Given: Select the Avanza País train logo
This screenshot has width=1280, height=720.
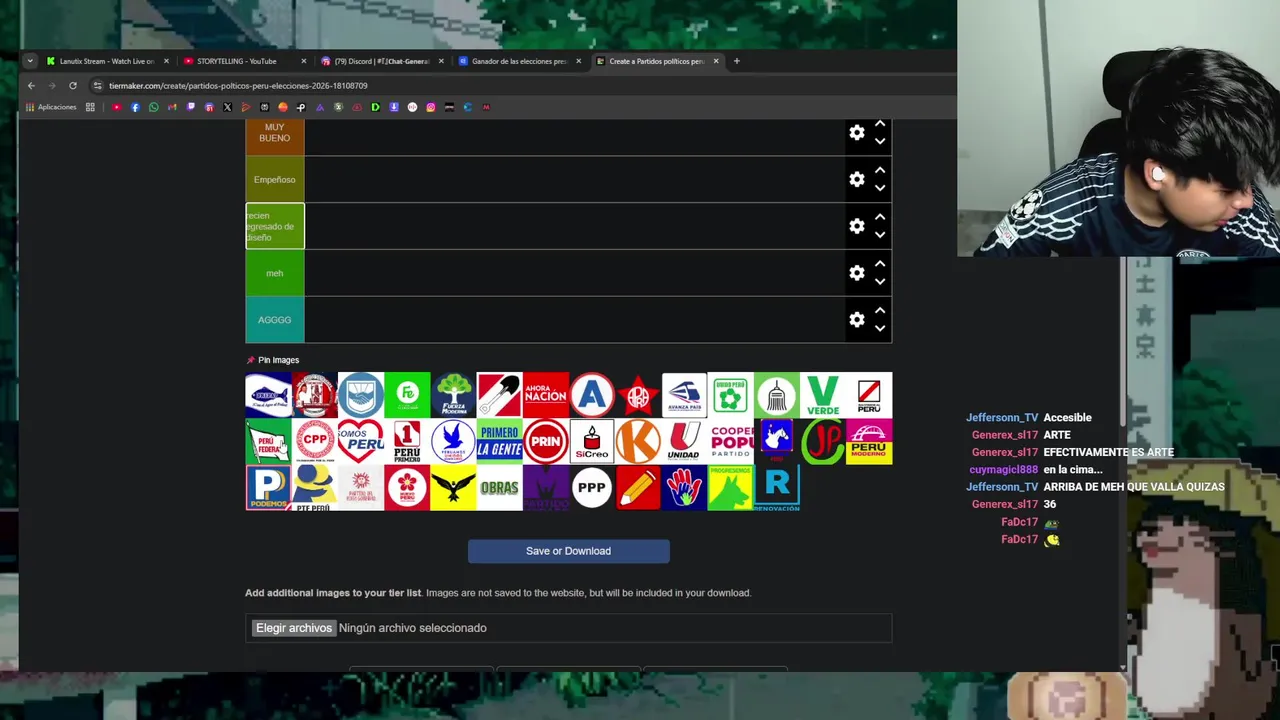Looking at the screenshot, I should [684, 395].
